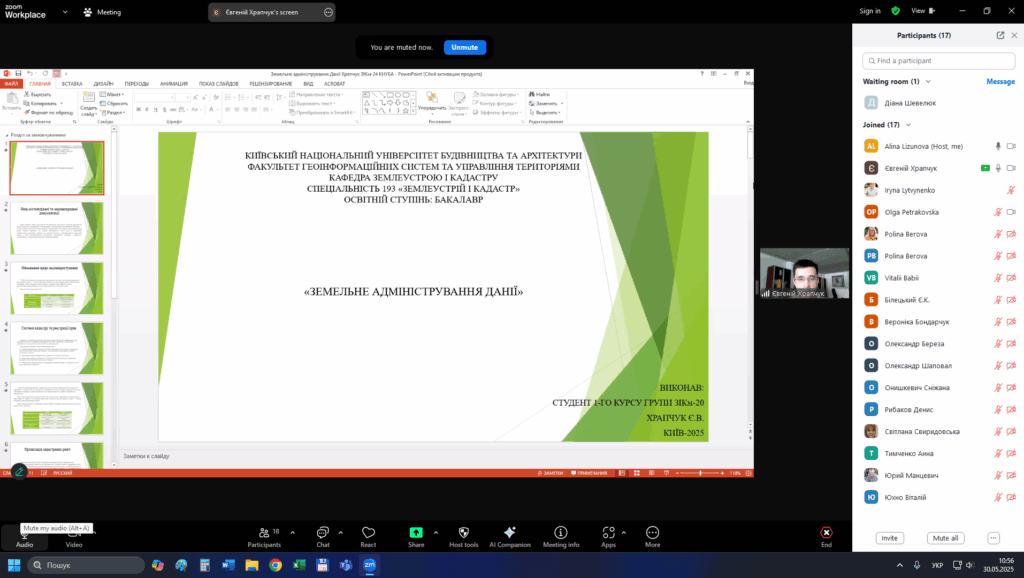Open Meeting info icon
This screenshot has height=578, width=1024.
tap(561, 533)
